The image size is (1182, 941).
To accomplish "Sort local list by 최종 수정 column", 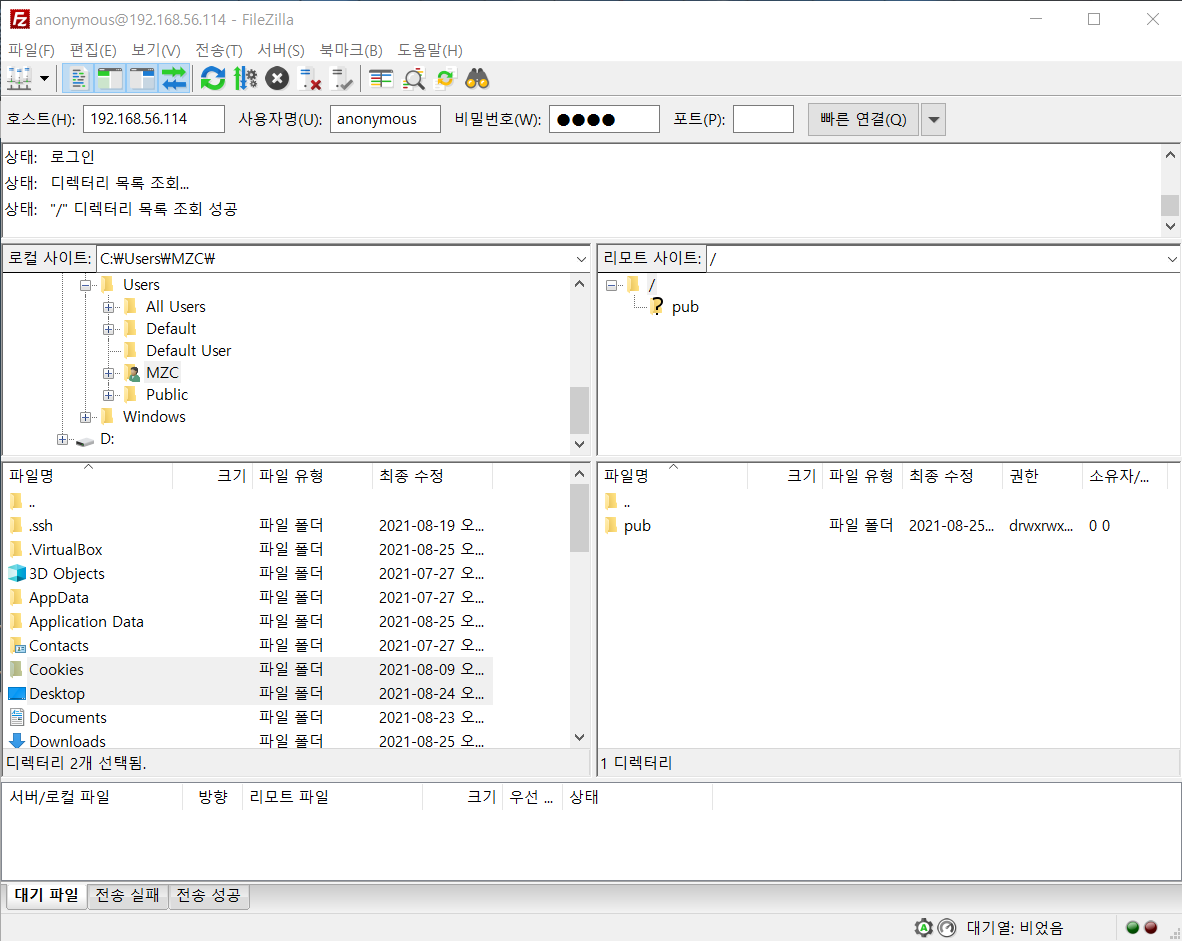I will click(x=433, y=476).
